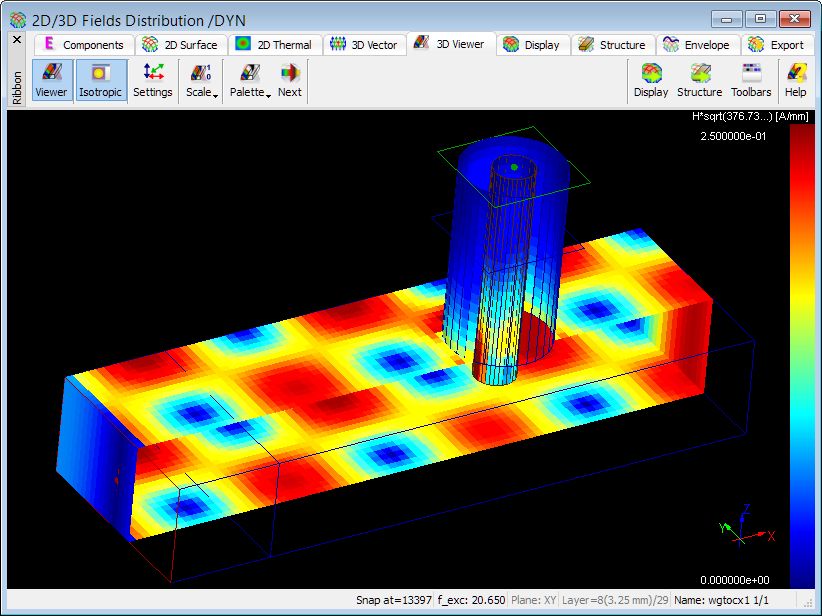Open the Toolbars icon
Screen dimensions: 822x616
click(x=751, y=81)
